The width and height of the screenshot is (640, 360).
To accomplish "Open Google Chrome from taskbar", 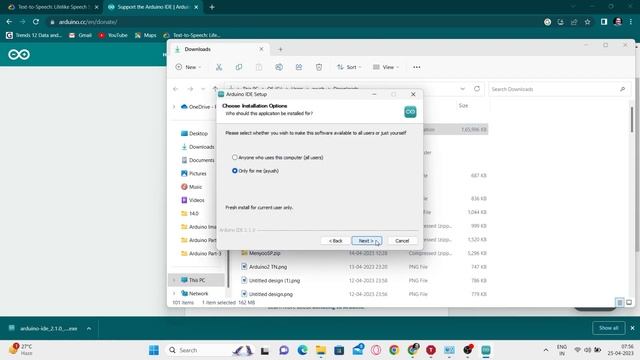I will point(394,350).
